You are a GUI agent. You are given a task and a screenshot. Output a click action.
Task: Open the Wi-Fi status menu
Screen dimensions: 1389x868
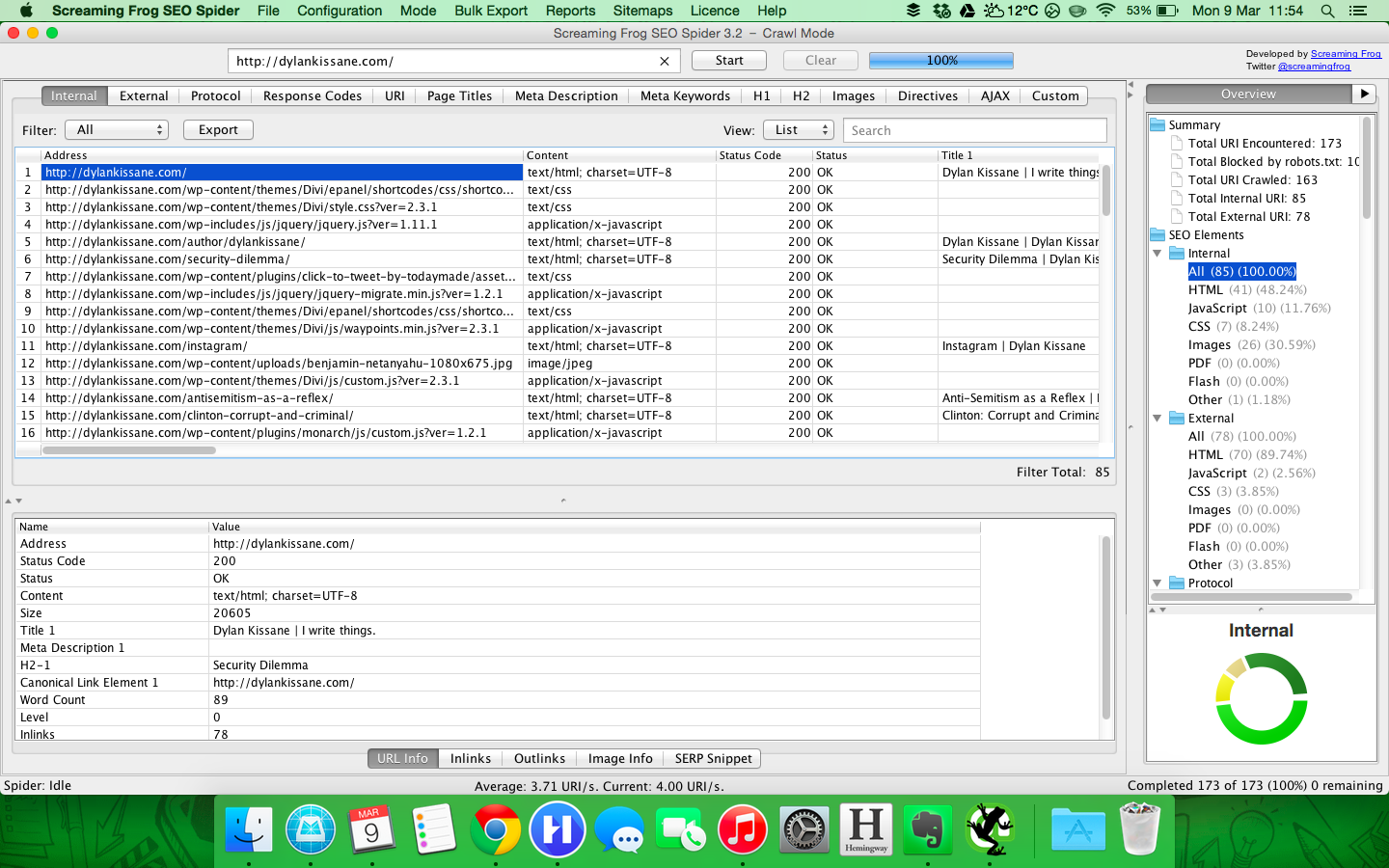[x=1106, y=11]
